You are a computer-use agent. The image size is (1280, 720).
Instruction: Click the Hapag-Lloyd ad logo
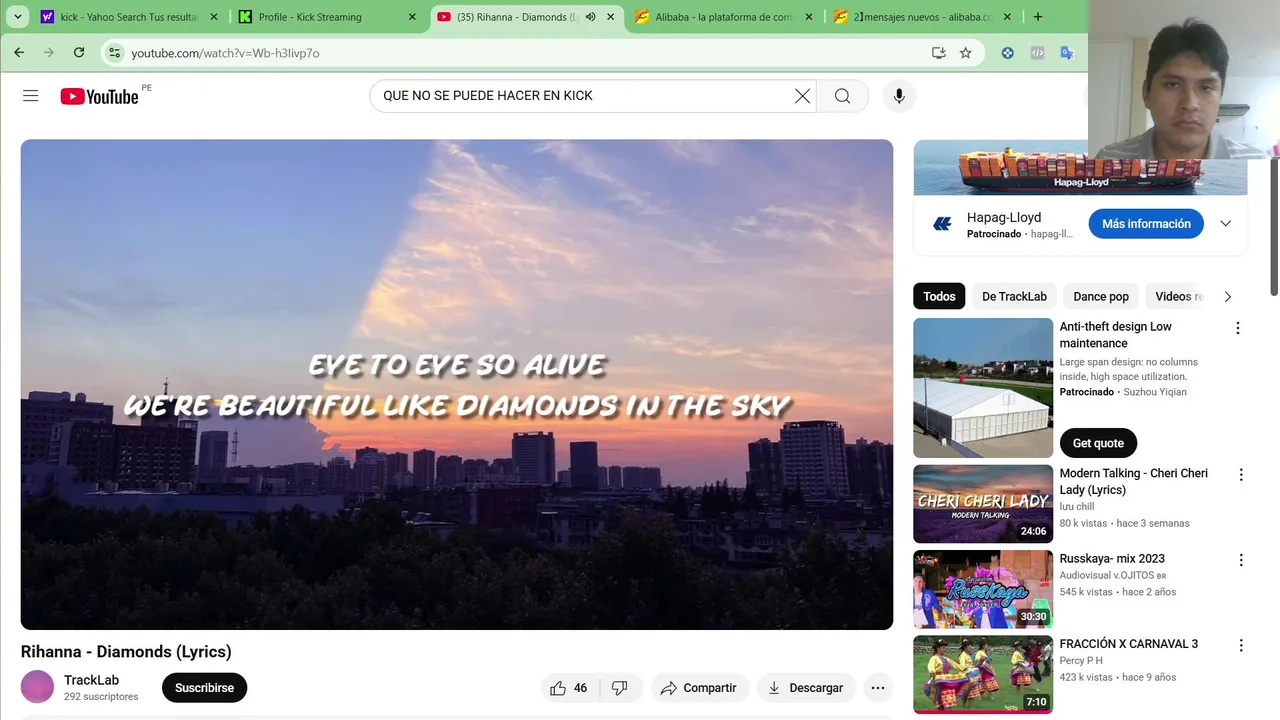(x=942, y=224)
